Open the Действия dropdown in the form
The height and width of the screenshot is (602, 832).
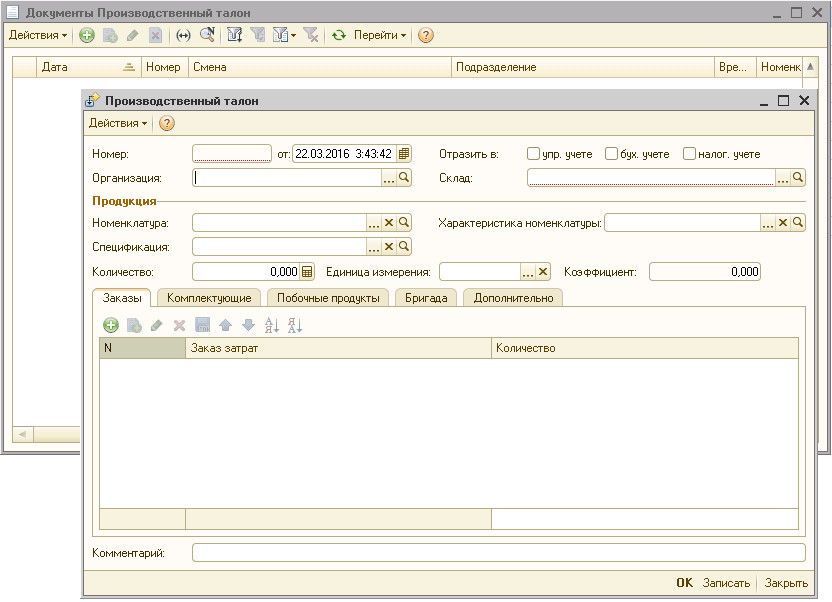pos(118,123)
